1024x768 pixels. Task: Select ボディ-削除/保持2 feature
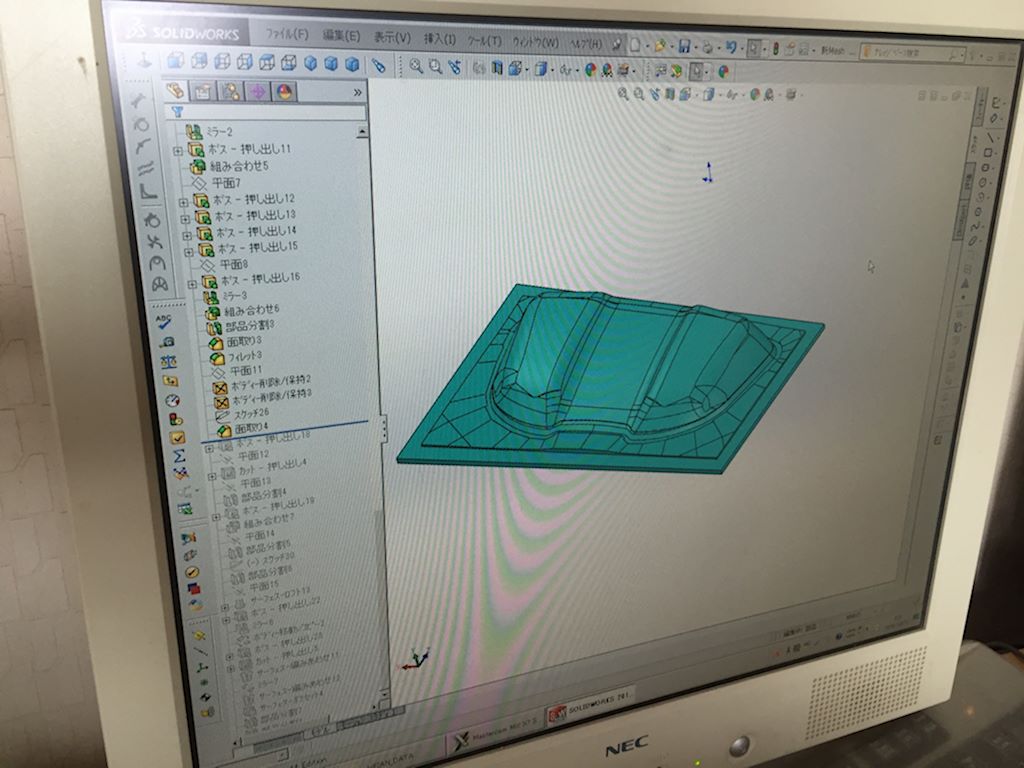(x=263, y=385)
